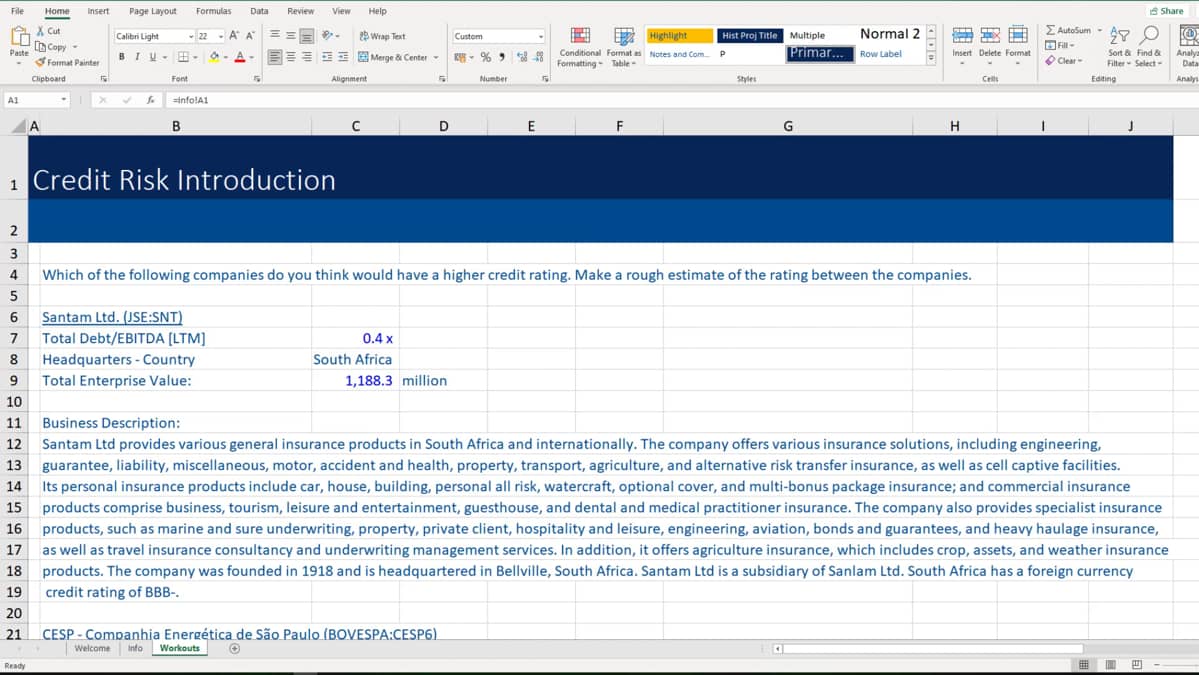
Task: Increase font size with the larger A icon
Action: (234, 36)
